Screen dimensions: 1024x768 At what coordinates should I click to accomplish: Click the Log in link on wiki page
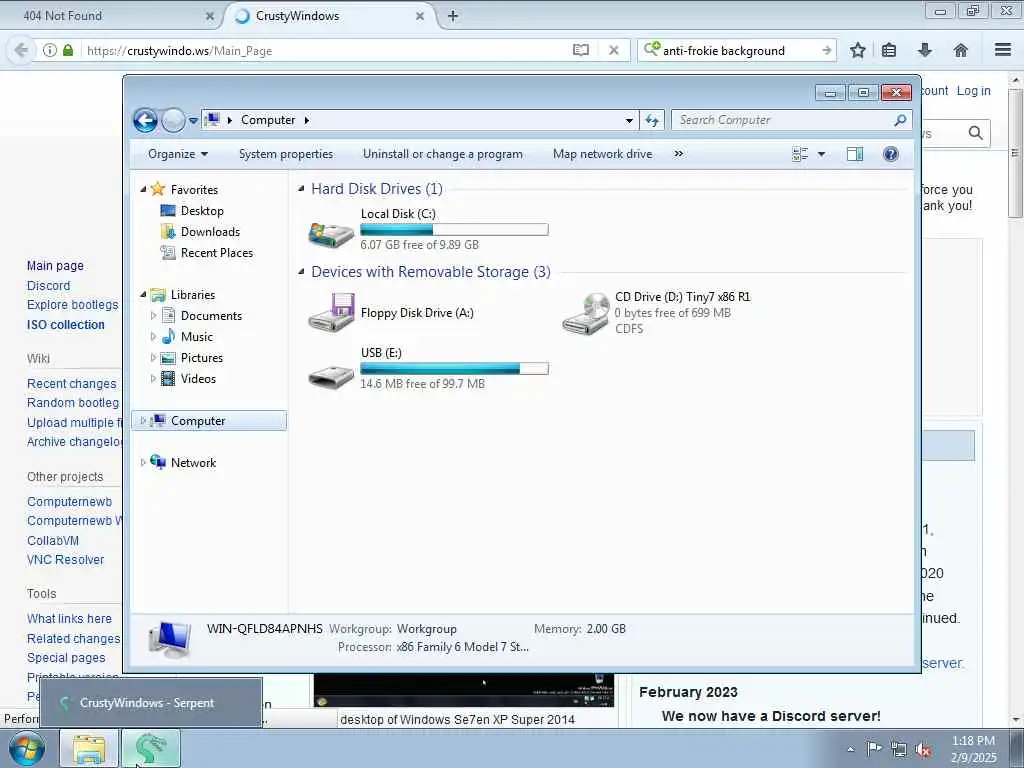[974, 91]
